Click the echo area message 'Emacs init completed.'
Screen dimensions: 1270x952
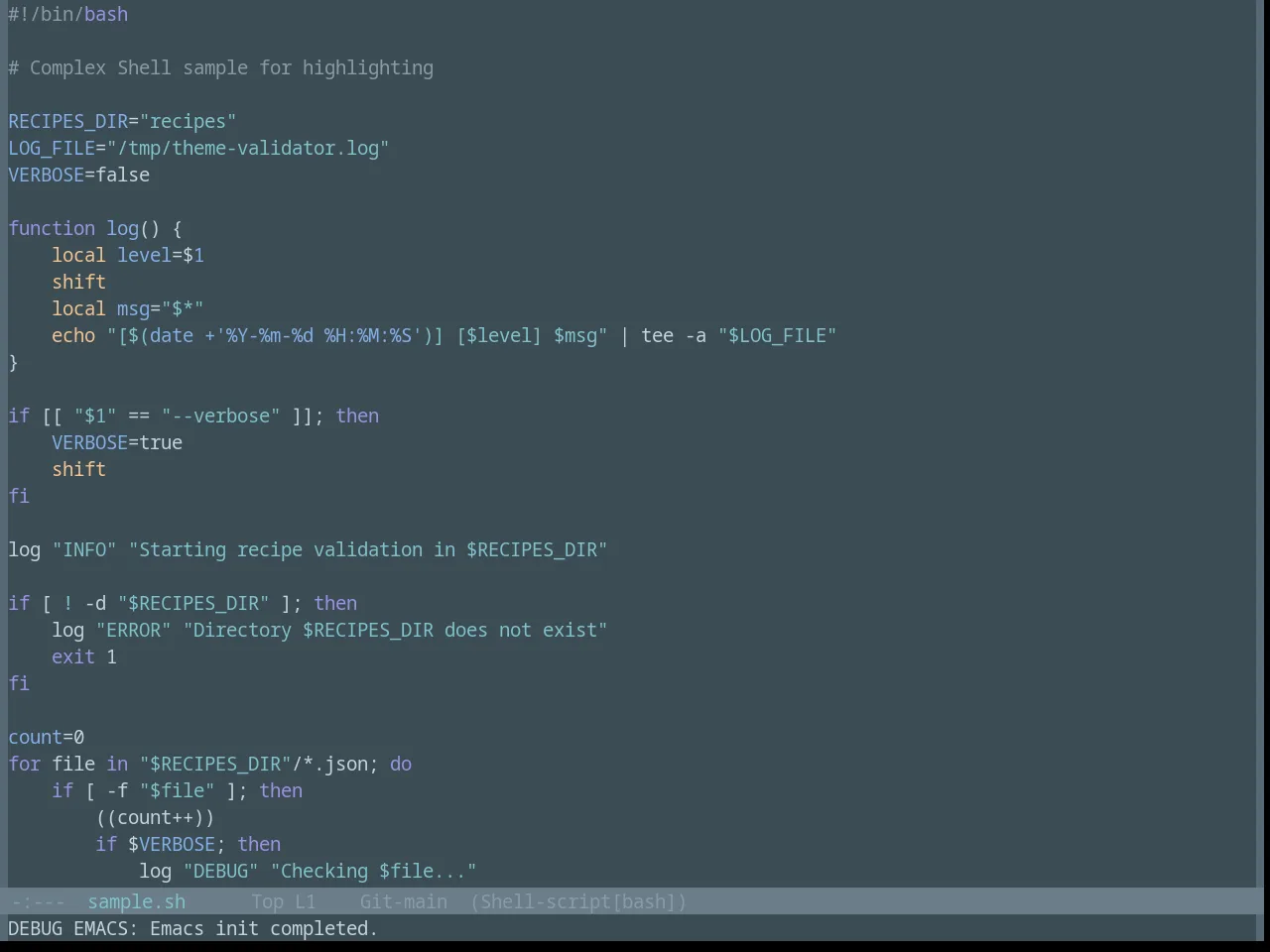264,928
